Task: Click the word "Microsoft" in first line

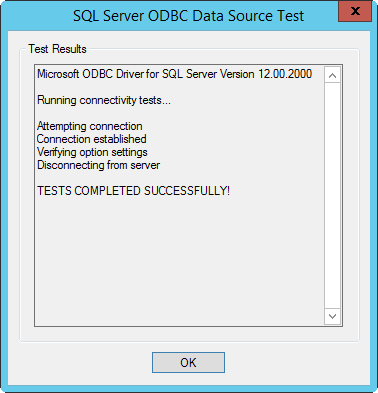Action: 58,74
